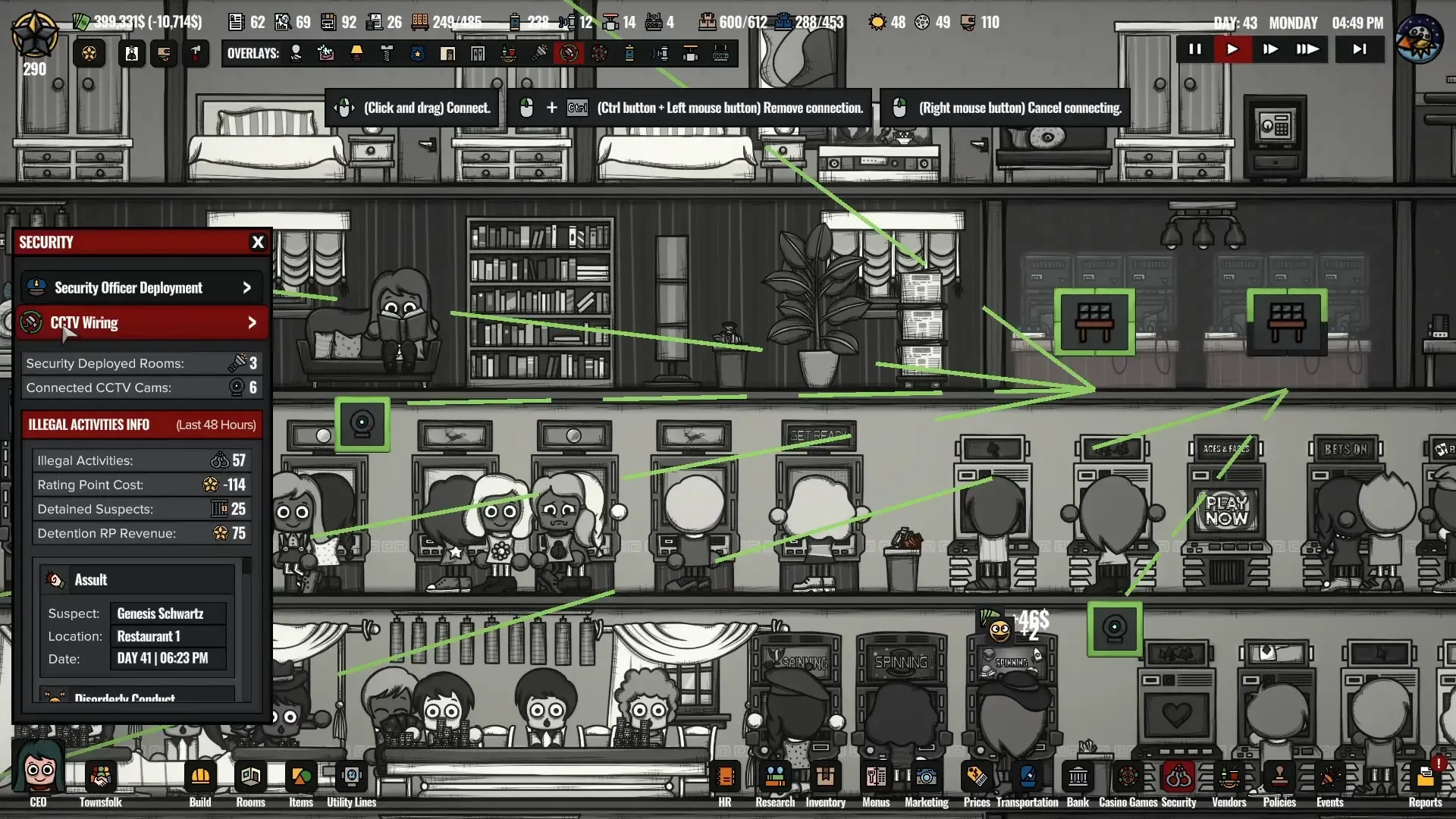
Task: Set fast-forward double speed
Action: pyautogui.click(x=1270, y=49)
